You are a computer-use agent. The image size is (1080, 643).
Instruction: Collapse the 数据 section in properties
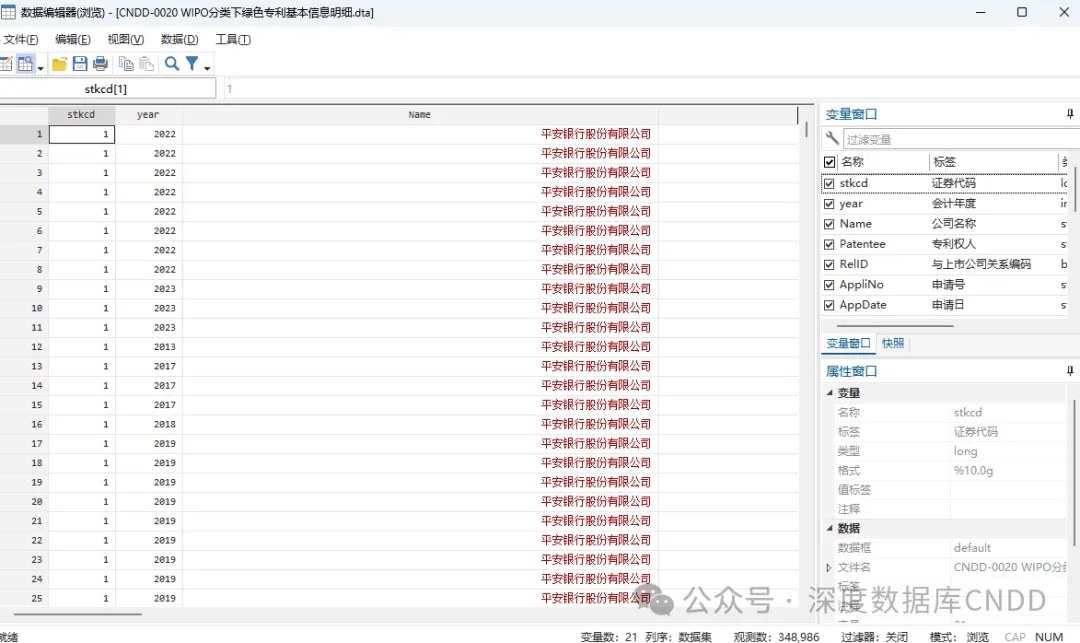829,528
